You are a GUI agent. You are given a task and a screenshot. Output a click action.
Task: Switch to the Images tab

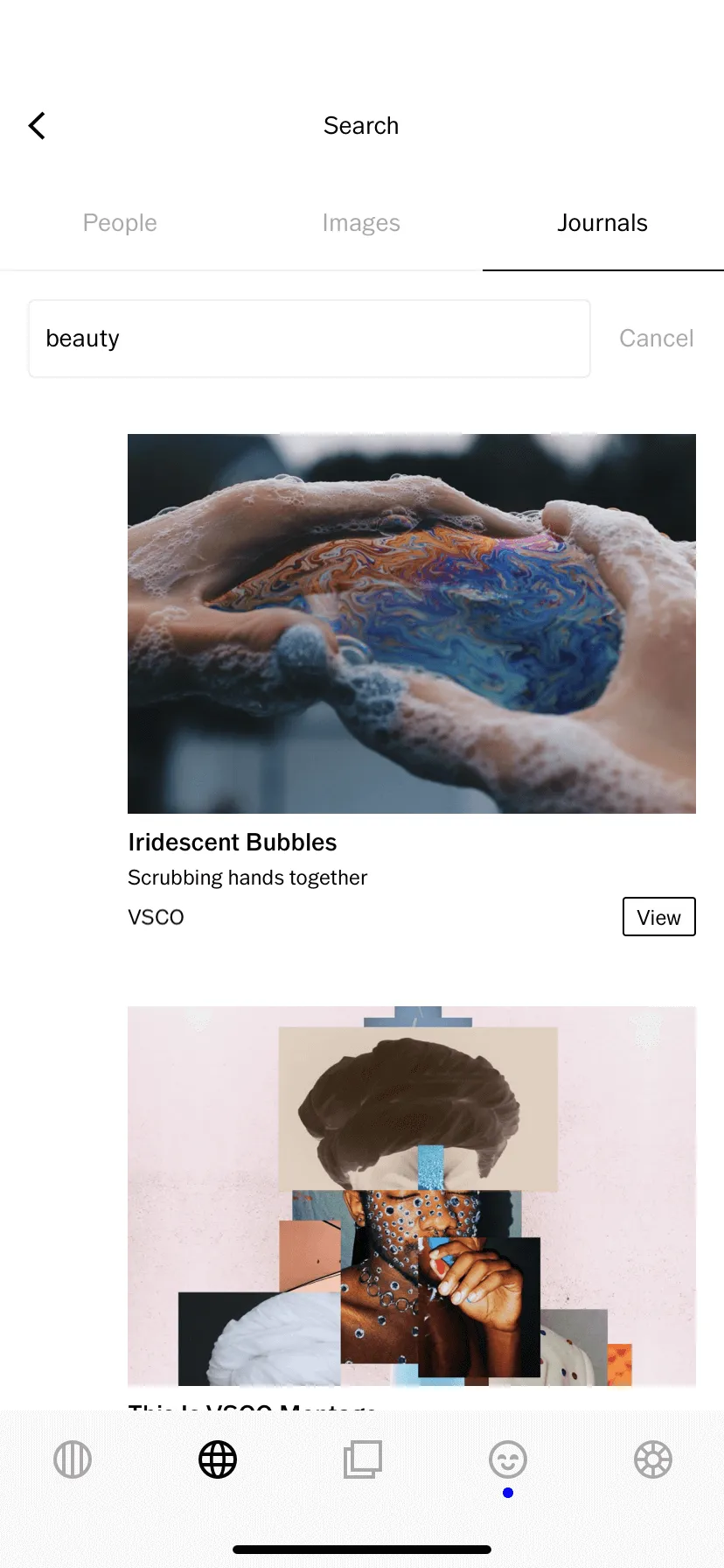click(x=361, y=223)
